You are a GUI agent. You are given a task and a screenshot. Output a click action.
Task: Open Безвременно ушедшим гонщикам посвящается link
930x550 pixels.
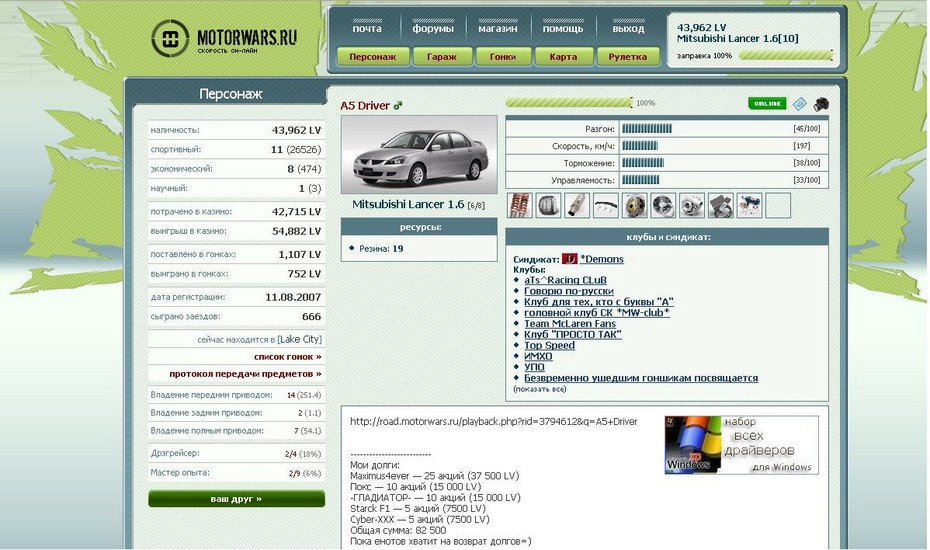pyautogui.click(x=641, y=377)
